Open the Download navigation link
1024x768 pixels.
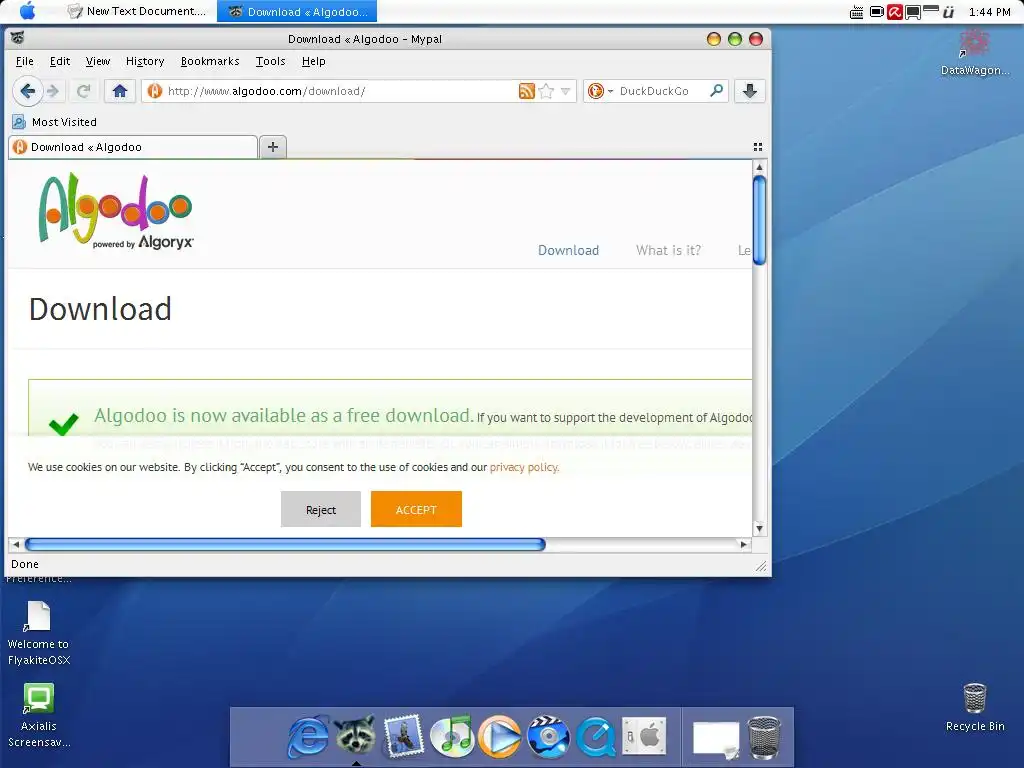click(568, 250)
